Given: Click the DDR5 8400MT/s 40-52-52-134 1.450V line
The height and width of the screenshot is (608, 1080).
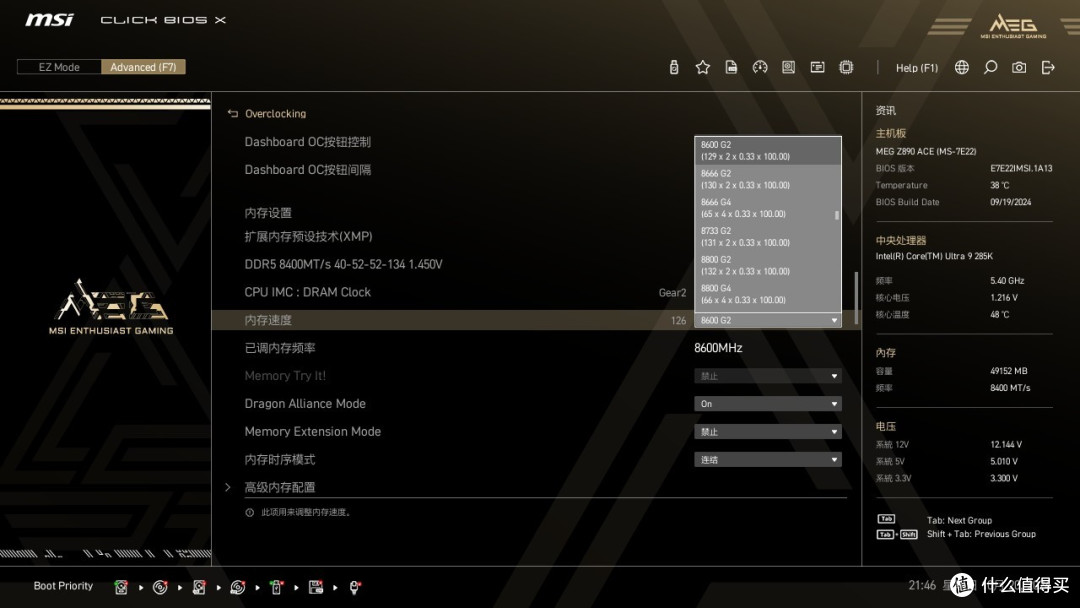Looking at the screenshot, I should [343, 264].
